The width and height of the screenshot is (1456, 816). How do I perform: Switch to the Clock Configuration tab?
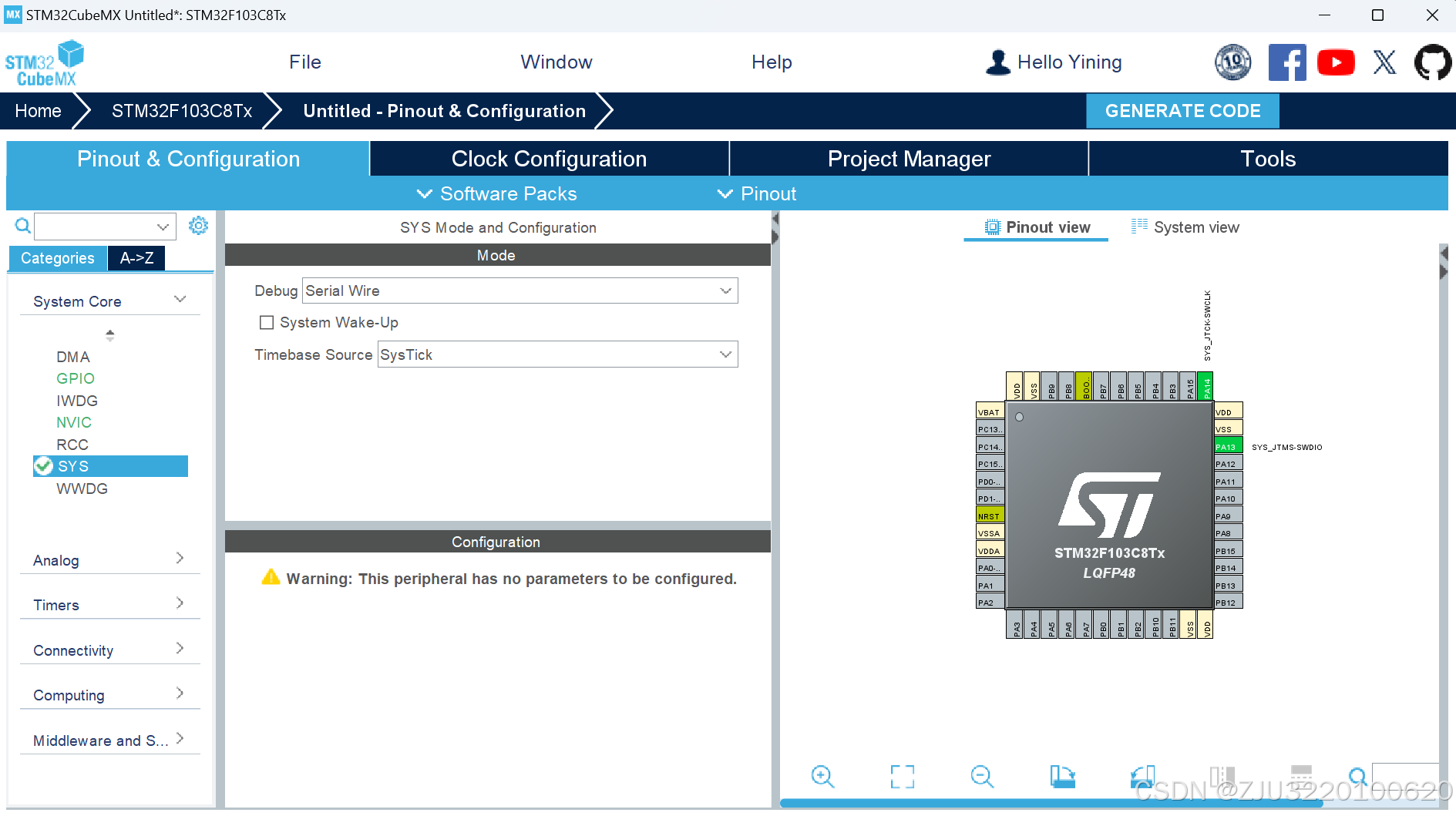(x=549, y=159)
